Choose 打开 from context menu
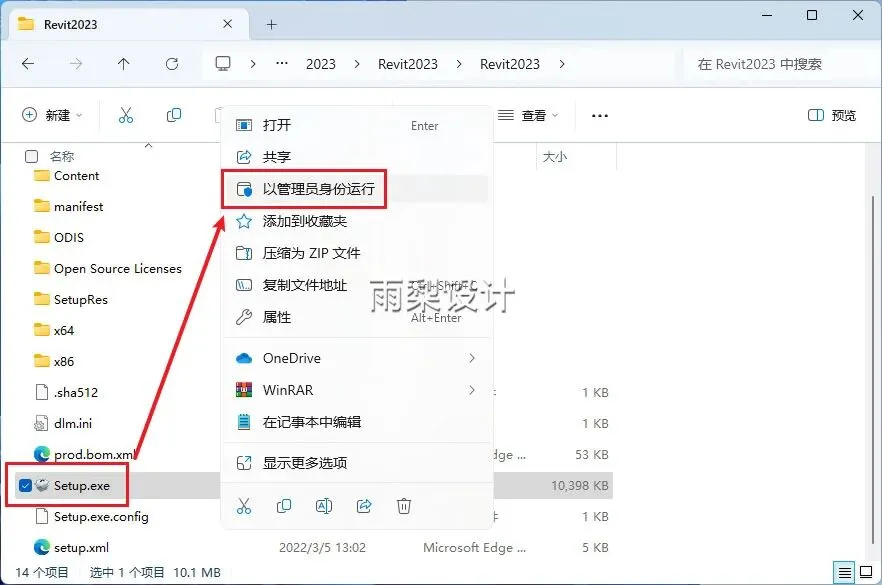Image resolution: width=882 pixels, height=585 pixels. (x=356, y=125)
